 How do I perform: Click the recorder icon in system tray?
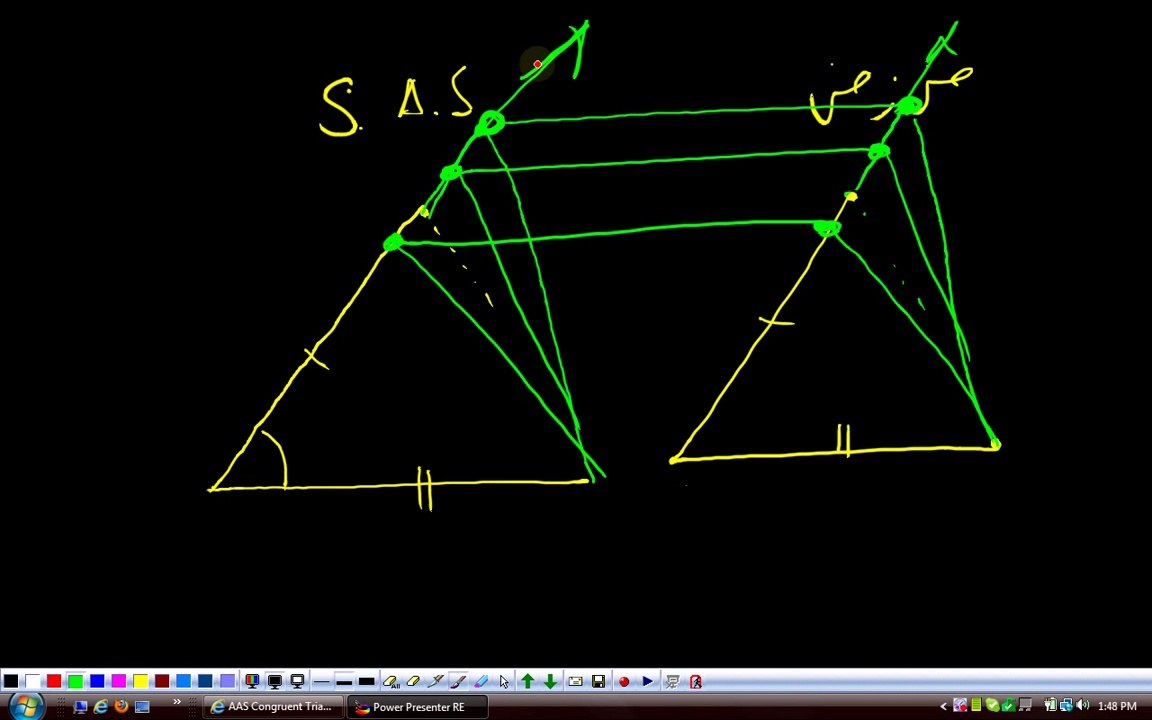[x=960, y=706]
